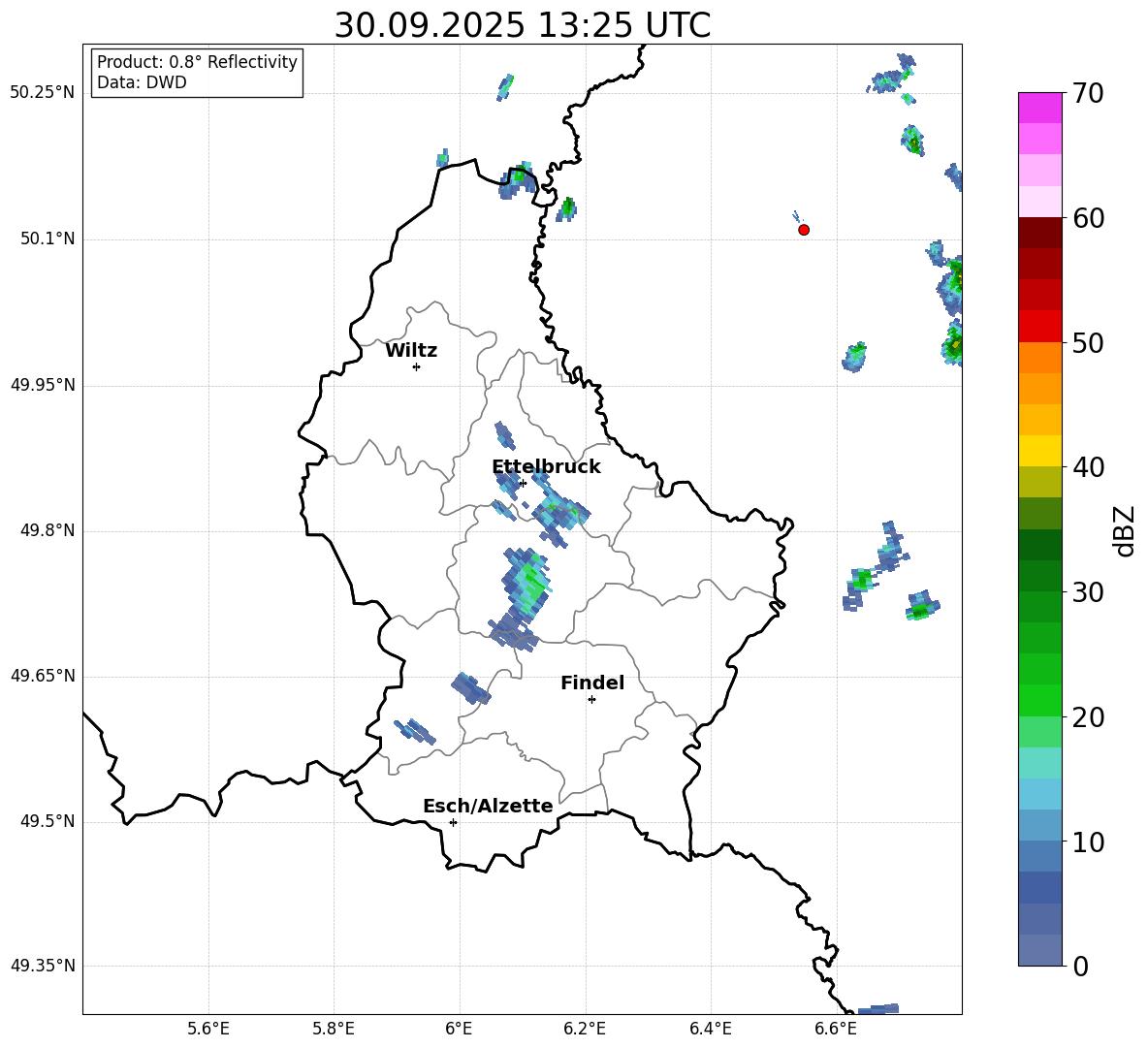Click the largest radar echo south of Ettelbruck
This screenshot has height=1048, width=1148.
click(522, 598)
